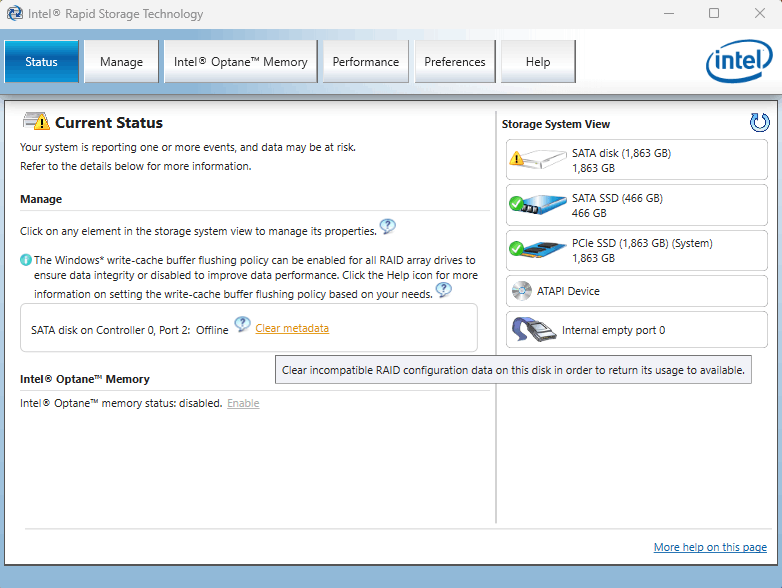
Task: Open the Help tab
Action: click(538, 61)
